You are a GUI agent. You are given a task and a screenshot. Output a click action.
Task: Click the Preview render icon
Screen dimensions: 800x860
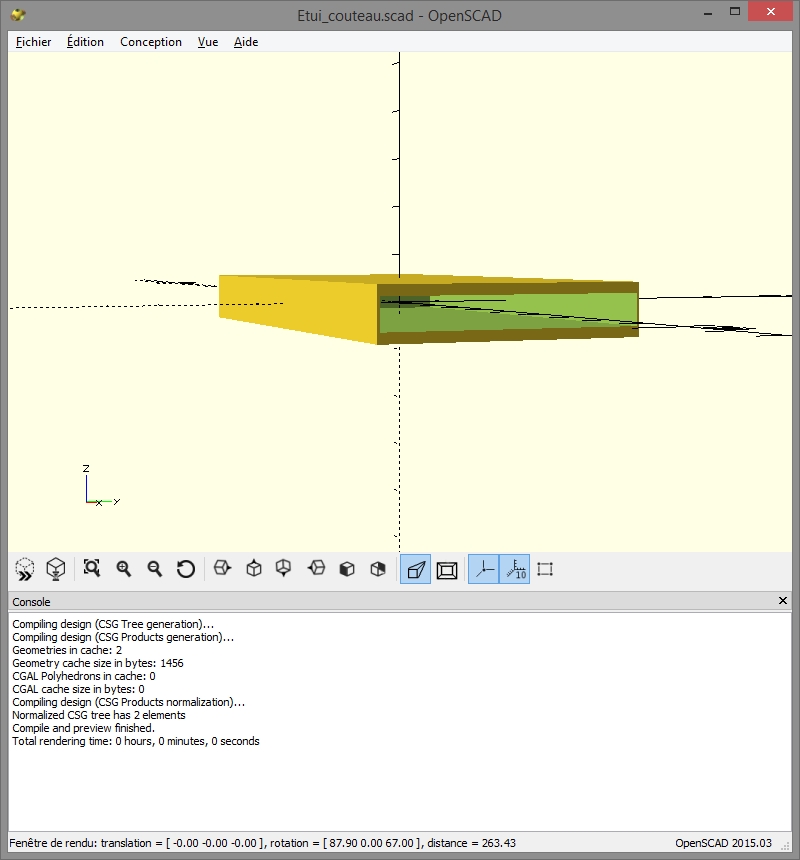[x=25, y=569]
